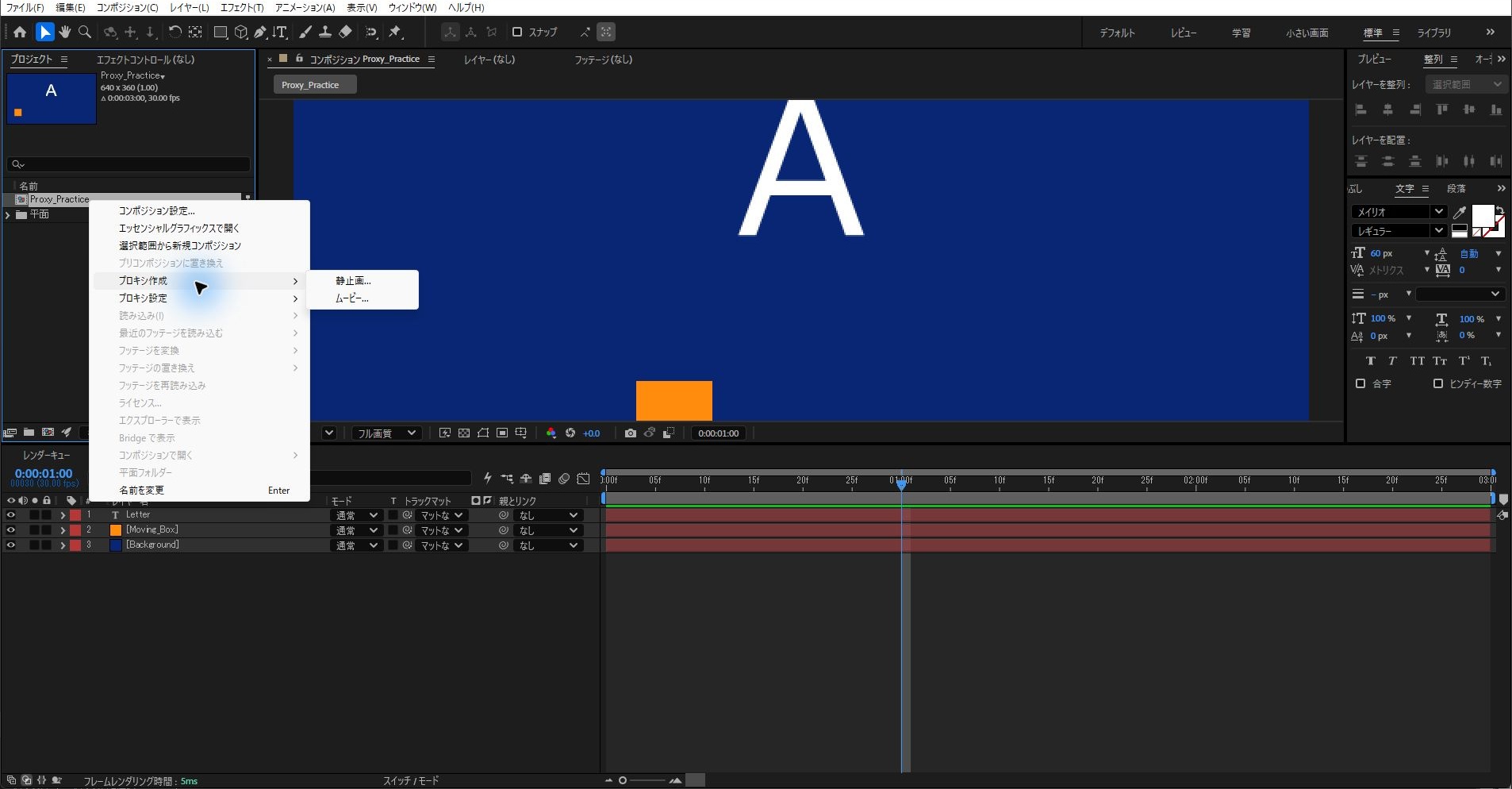Click the Faux Bold T button
Screen dimensions: 1512x789
click(x=1370, y=360)
